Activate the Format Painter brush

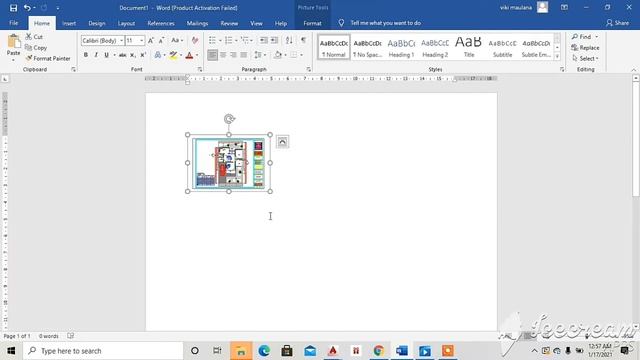coord(48,58)
